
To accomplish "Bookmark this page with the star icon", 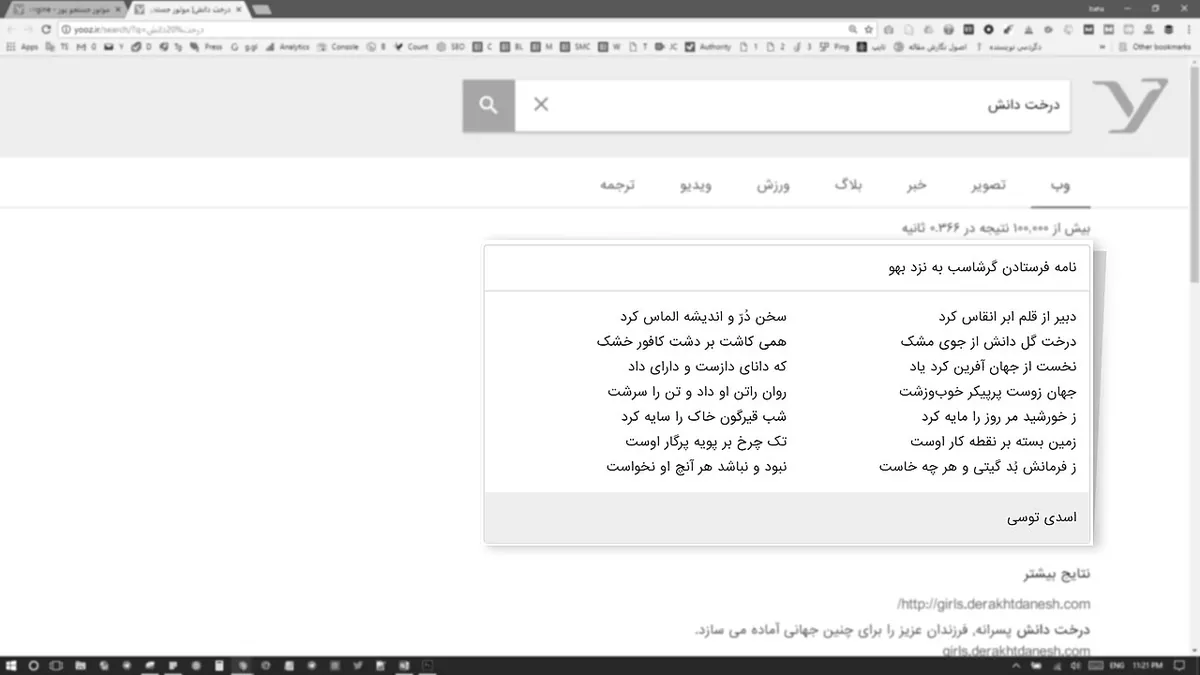I will [868, 29].
